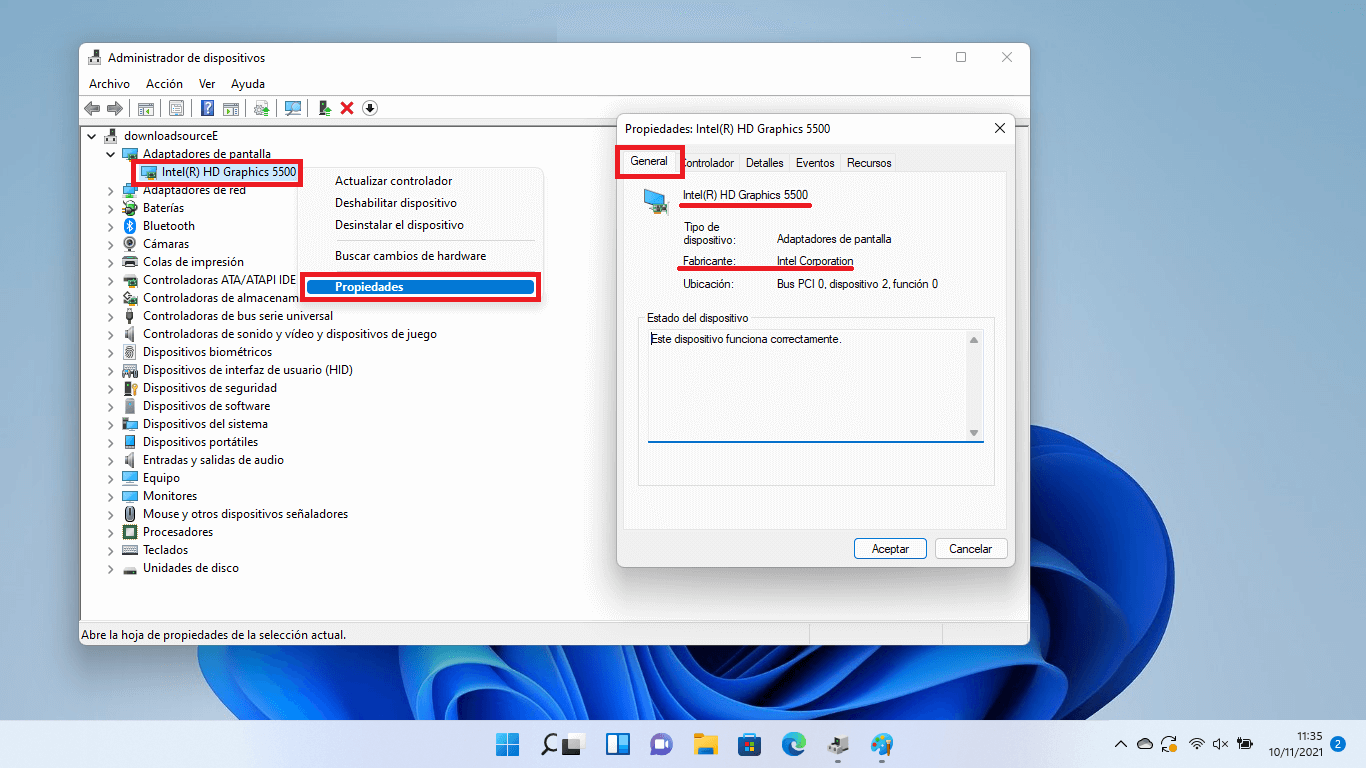Image resolution: width=1366 pixels, height=768 pixels.
Task: Click the add driver computer icon with green arrow
Action: pos(324,108)
